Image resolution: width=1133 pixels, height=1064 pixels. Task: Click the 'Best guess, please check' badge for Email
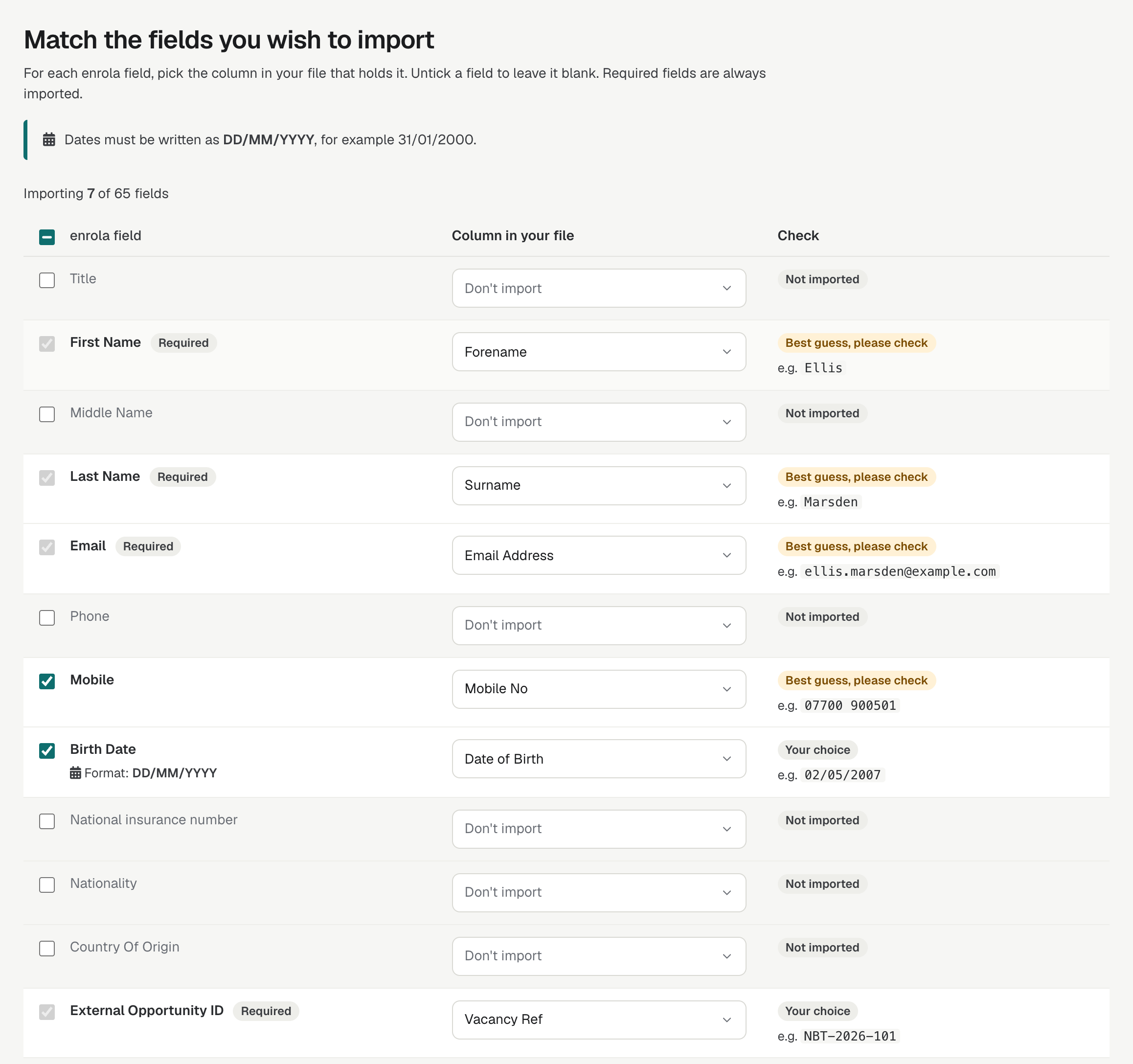click(x=856, y=546)
